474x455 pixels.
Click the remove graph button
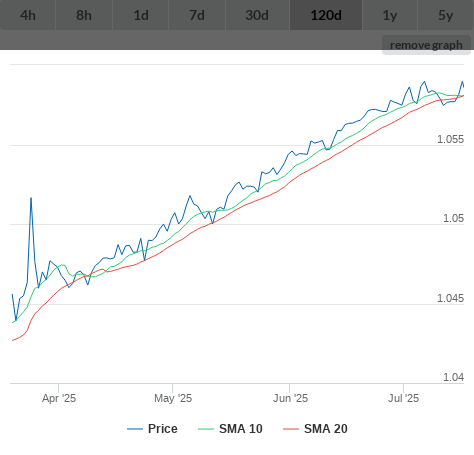pos(426,45)
